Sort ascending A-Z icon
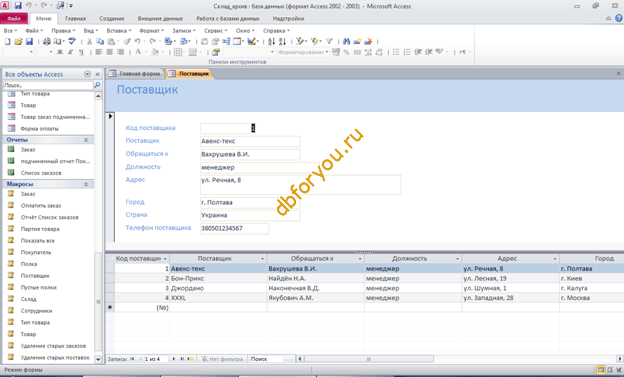 point(271,41)
